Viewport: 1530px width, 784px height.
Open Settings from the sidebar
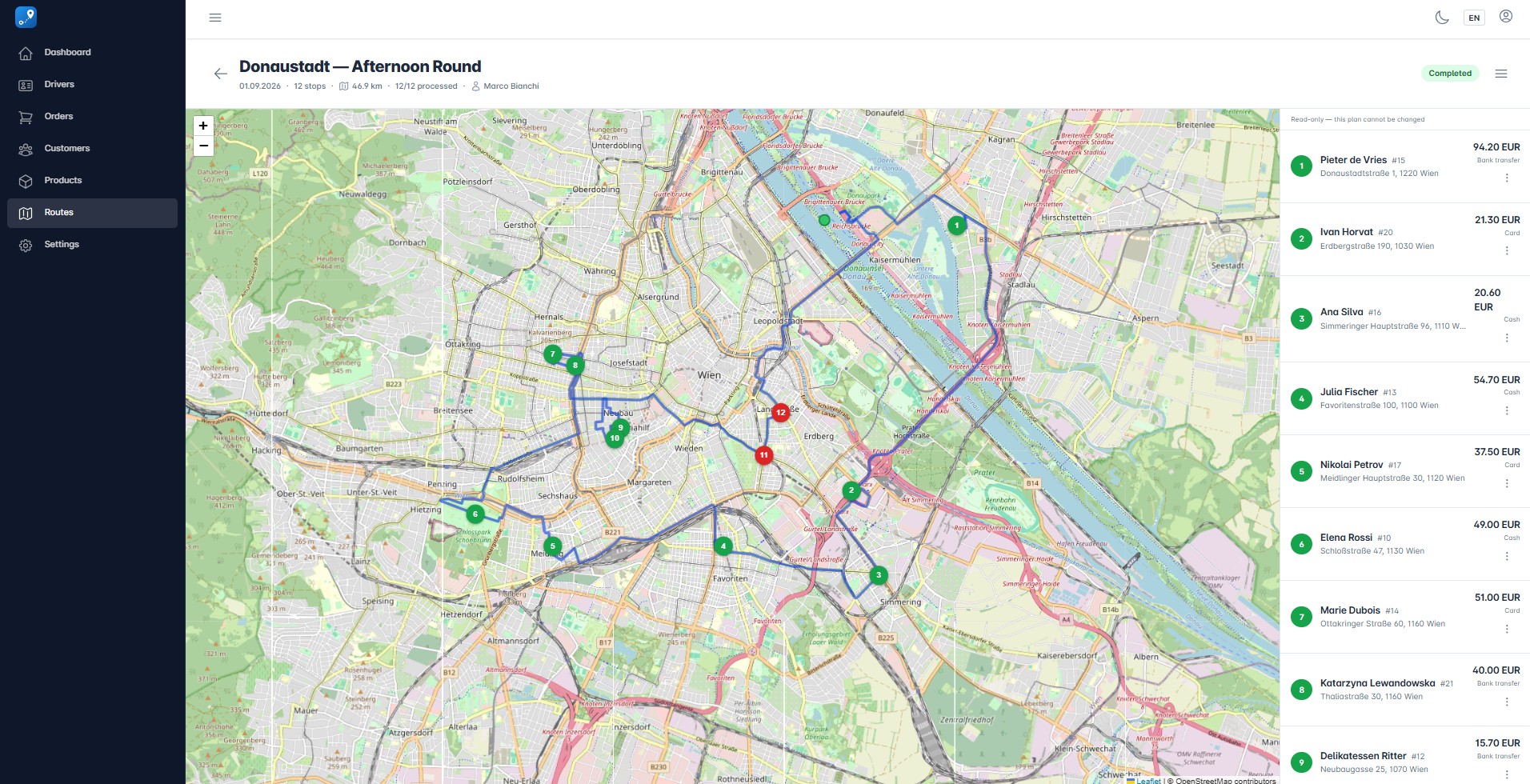click(92, 245)
